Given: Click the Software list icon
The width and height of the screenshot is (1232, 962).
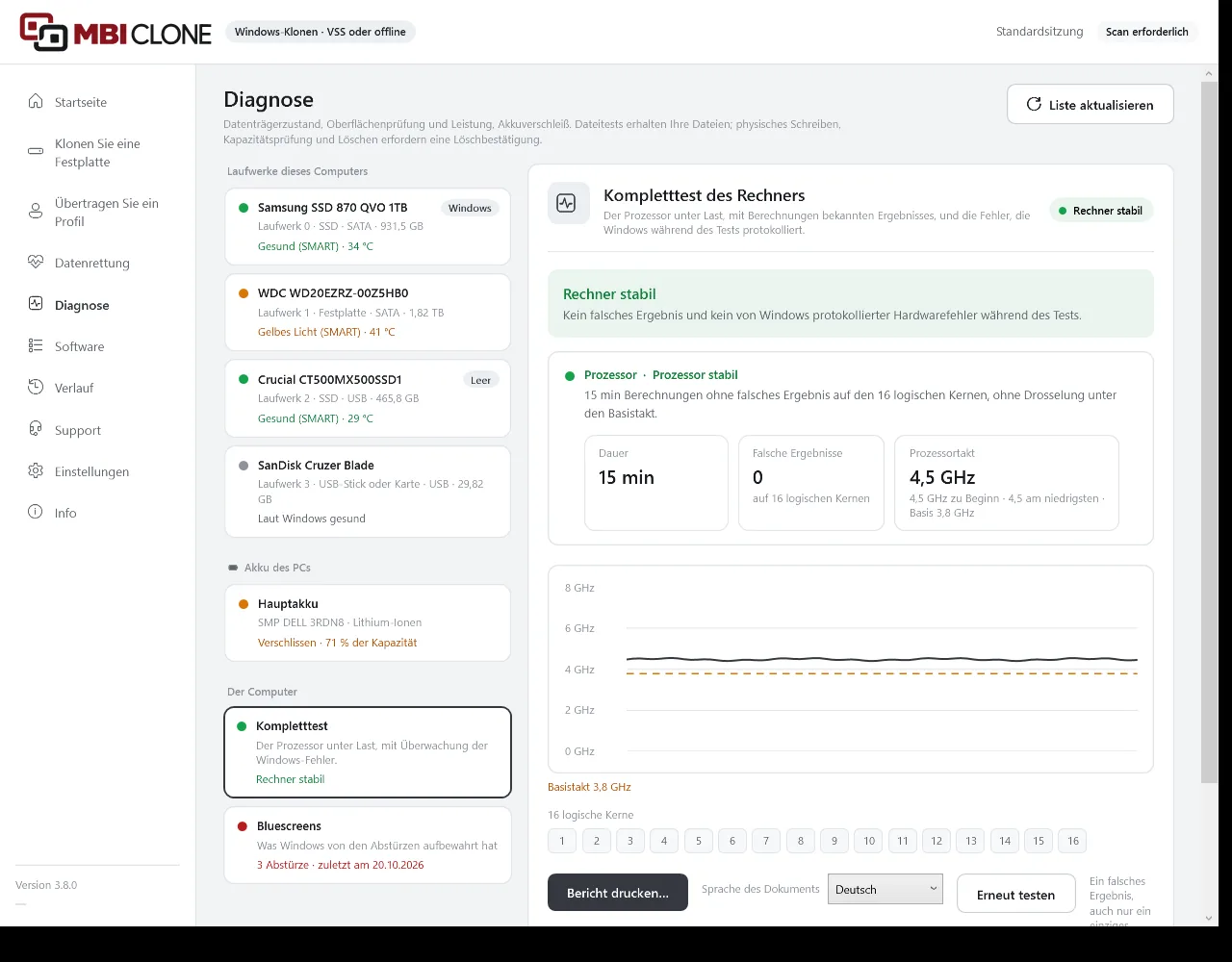Looking at the screenshot, I should pyautogui.click(x=36, y=346).
